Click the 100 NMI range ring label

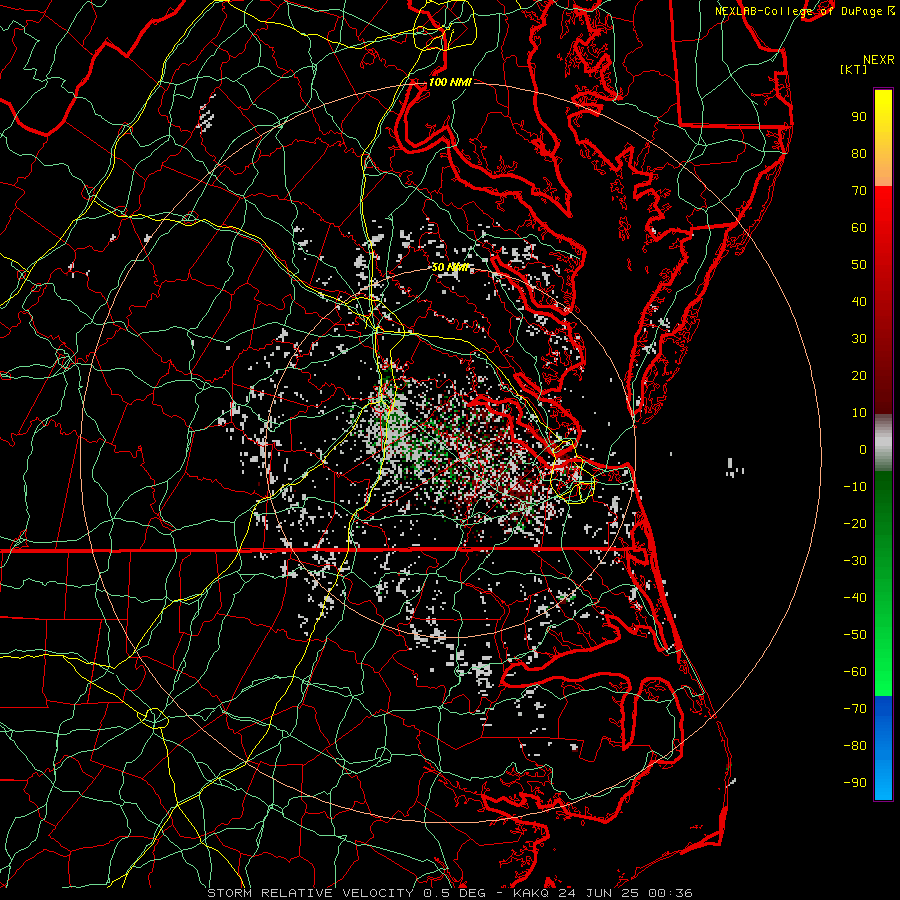(x=450, y=82)
